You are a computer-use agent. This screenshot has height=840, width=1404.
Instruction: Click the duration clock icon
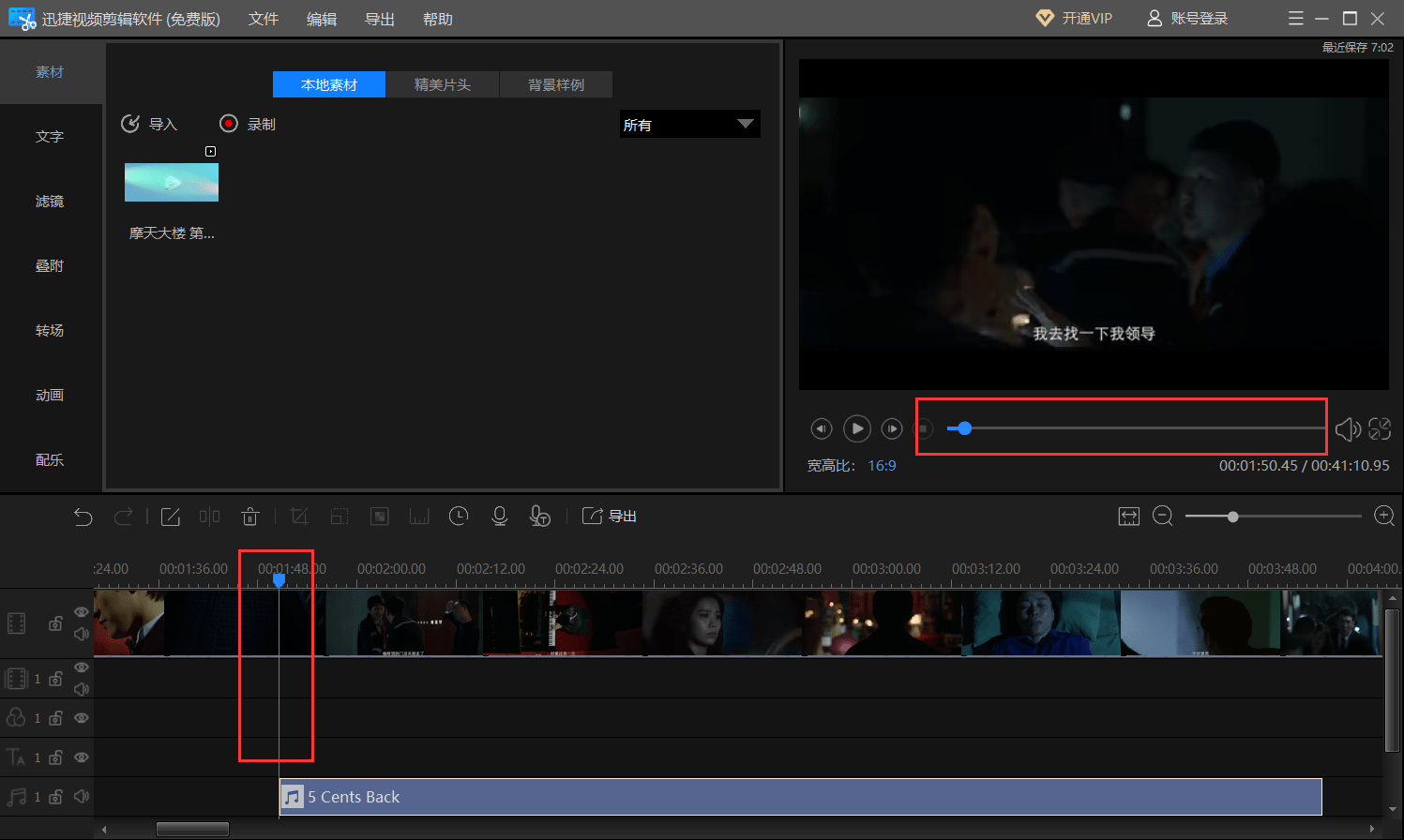(459, 517)
